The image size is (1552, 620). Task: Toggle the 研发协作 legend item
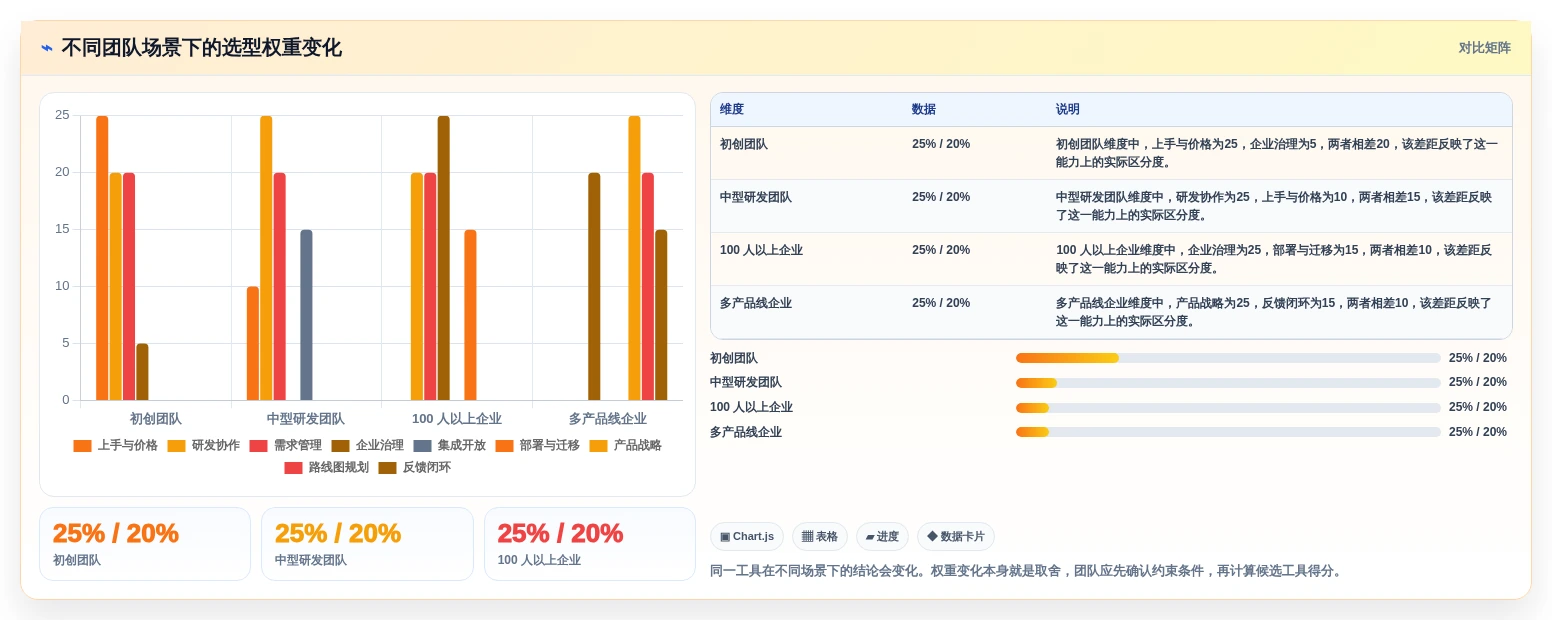pyautogui.click(x=204, y=445)
